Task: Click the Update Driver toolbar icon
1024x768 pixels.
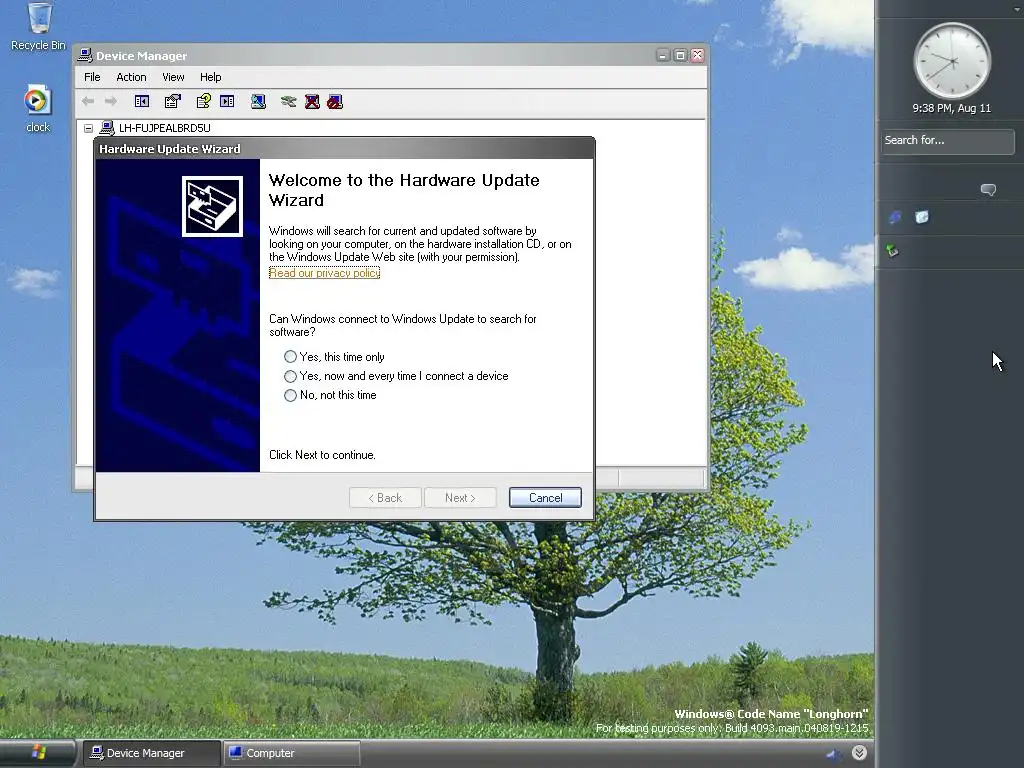Action: (288, 101)
